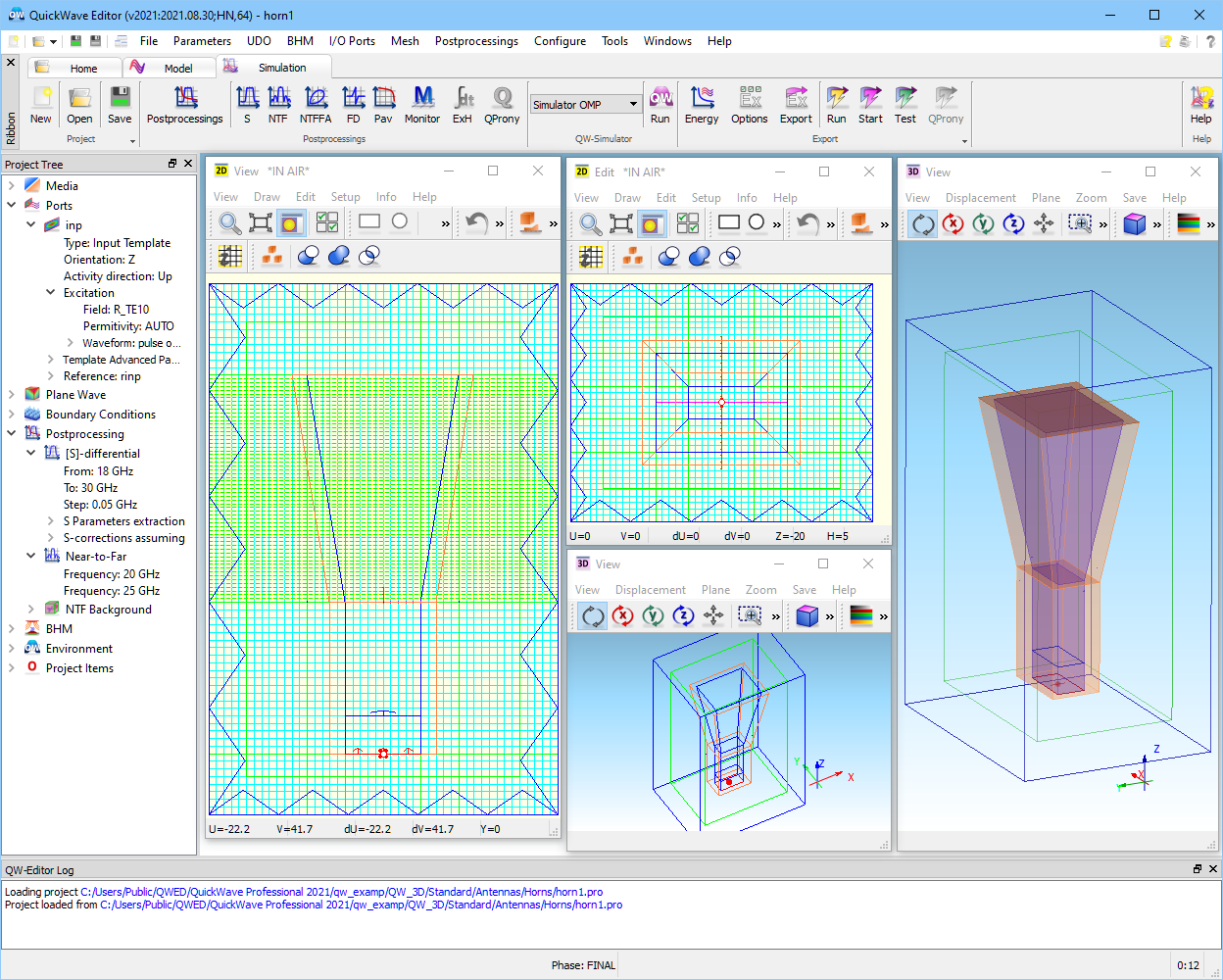
Task: Open the Energy export settings icon
Action: 702,105
